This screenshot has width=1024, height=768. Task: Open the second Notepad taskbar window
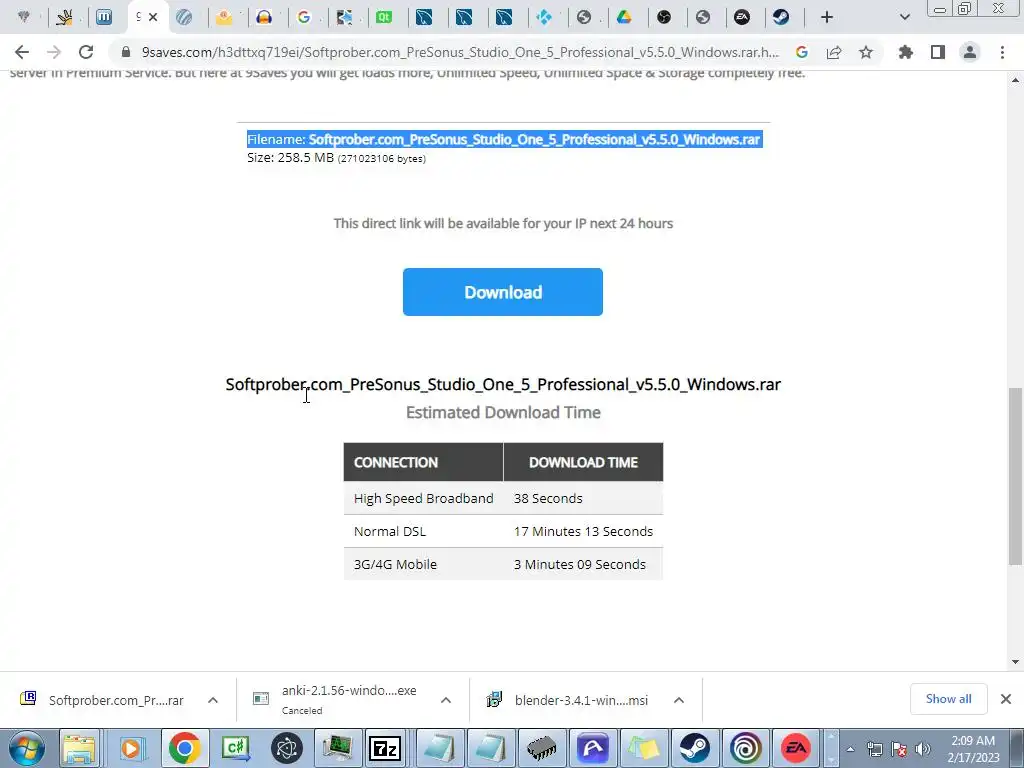click(x=490, y=748)
